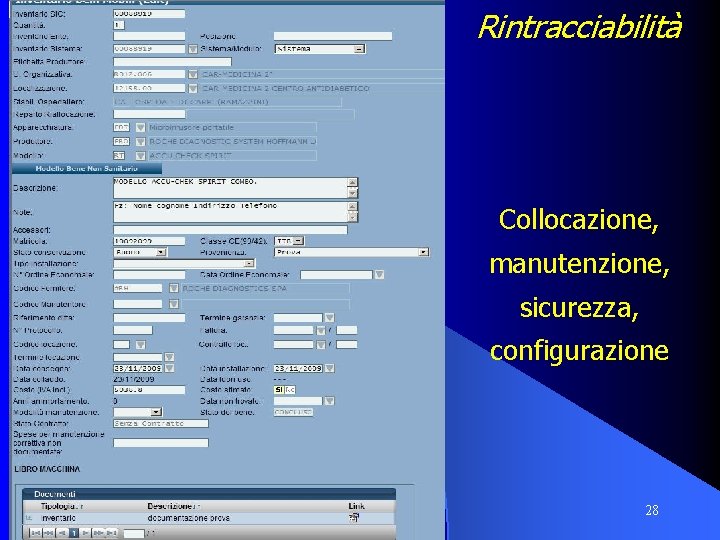Screen dimensions: 720x540
Task: Click 'documentazione prova' description cell
Action: coord(189,518)
